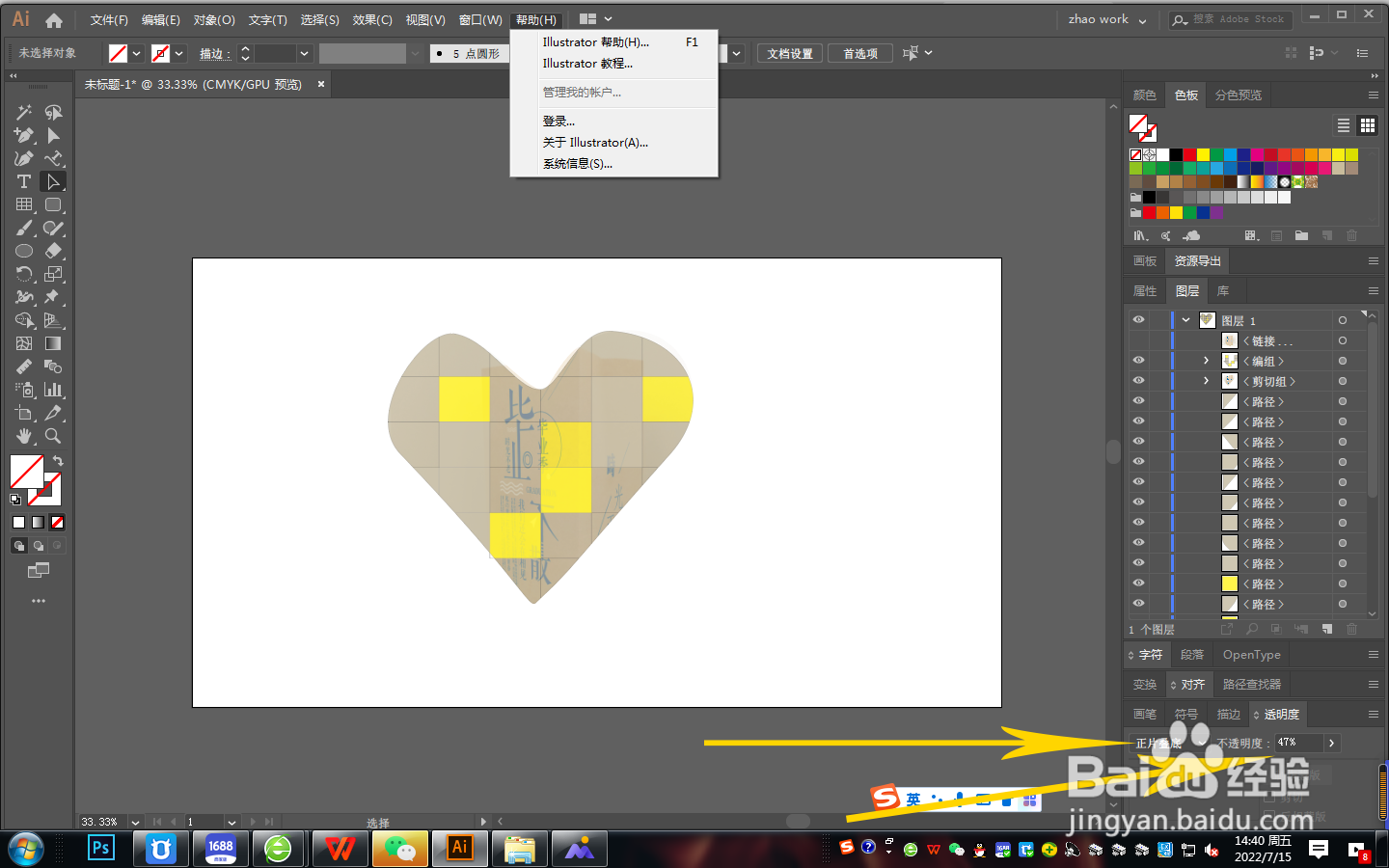This screenshot has height=868, width=1389.
Task: Select the Eraser tool
Action: tap(53, 251)
